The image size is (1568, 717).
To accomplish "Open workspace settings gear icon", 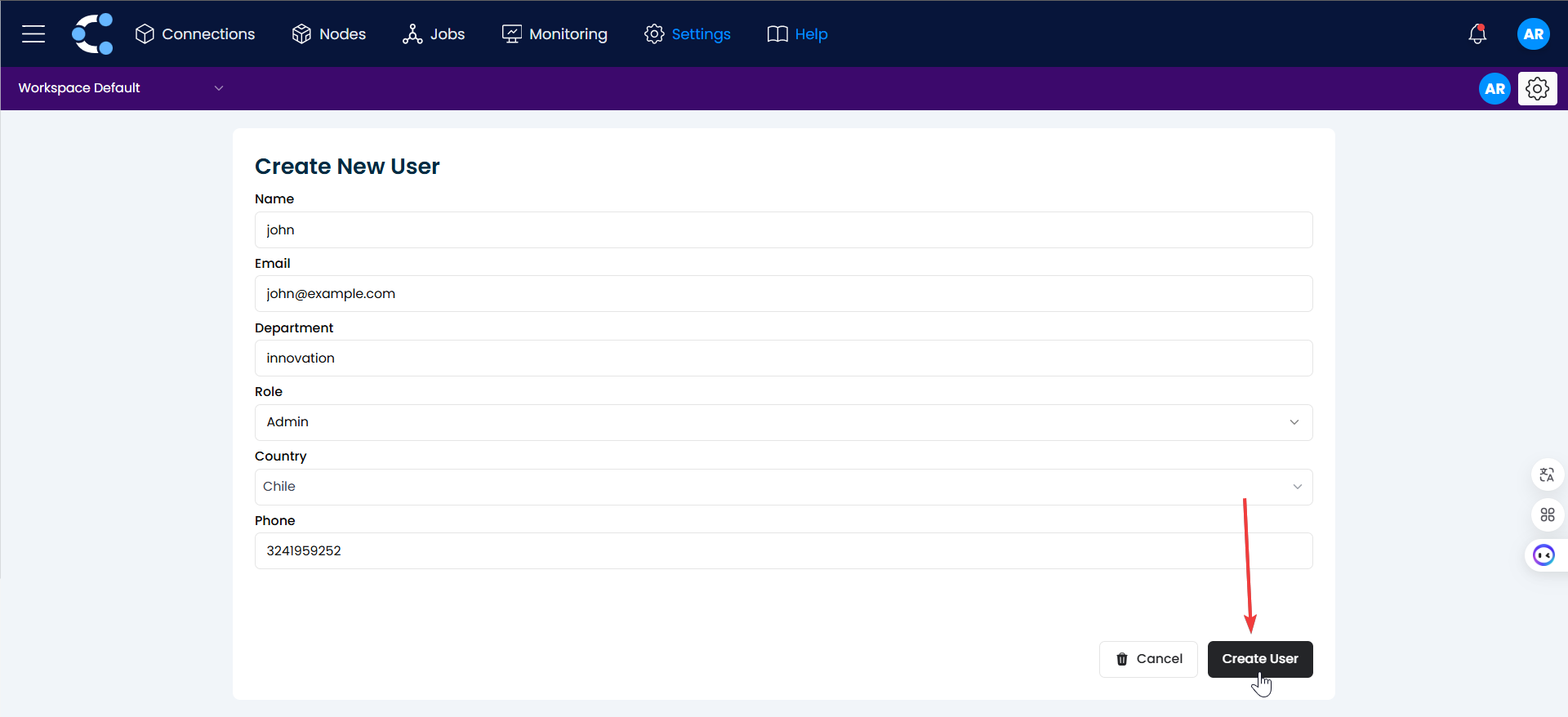I will 1537,88.
